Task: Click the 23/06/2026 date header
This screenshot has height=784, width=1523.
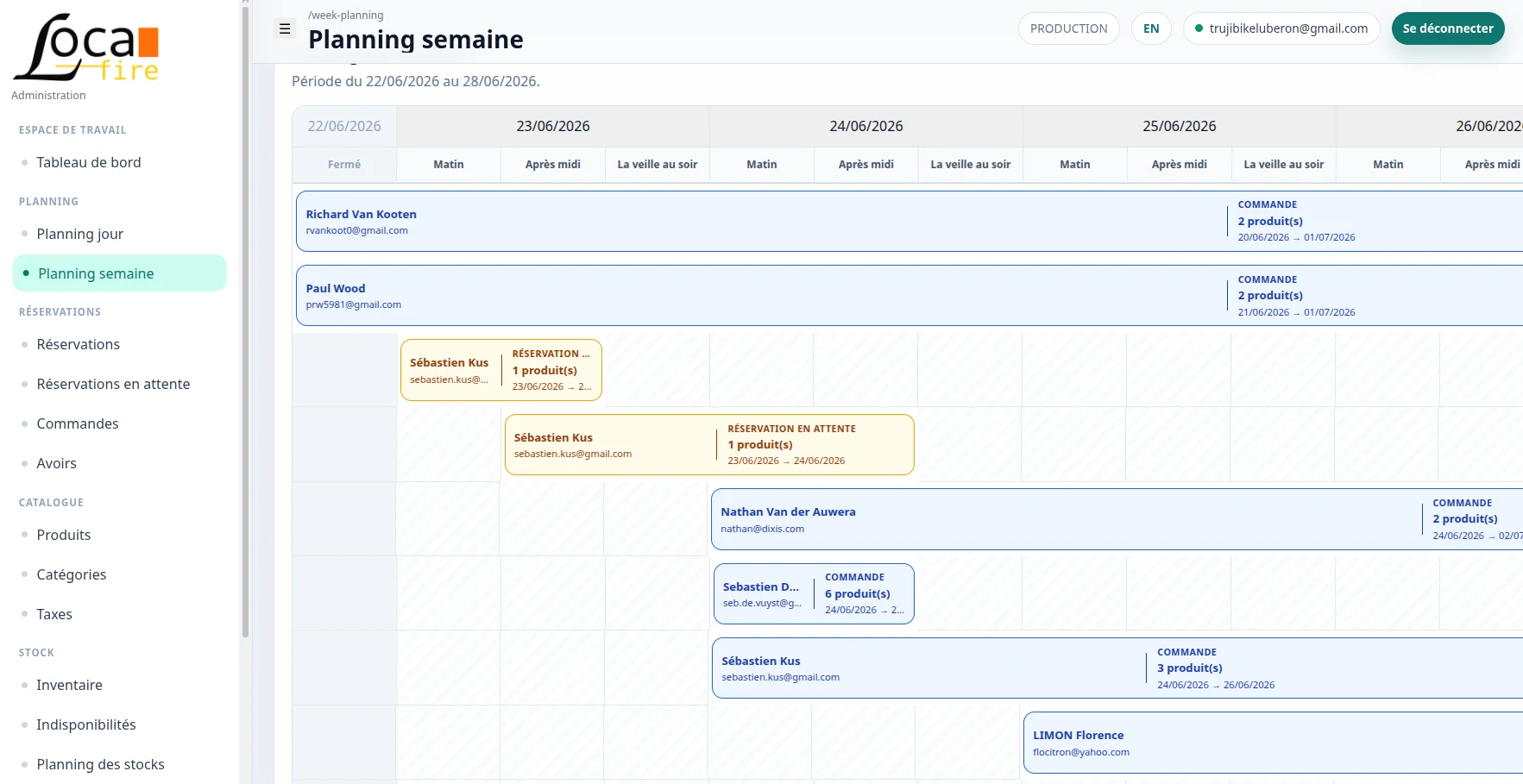Action: [x=553, y=126]
